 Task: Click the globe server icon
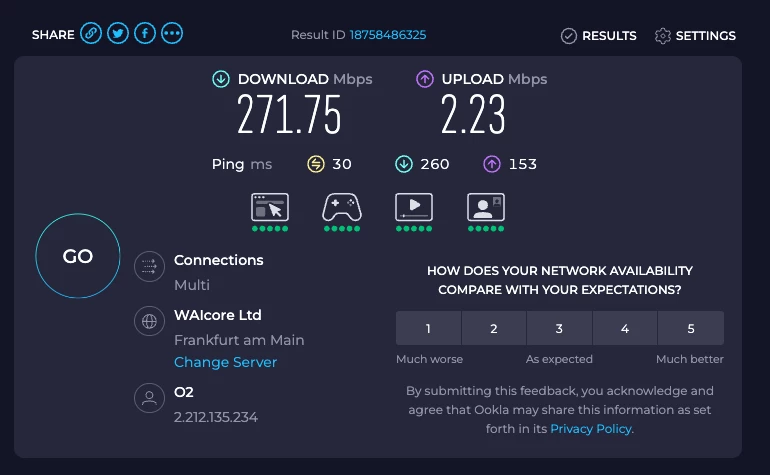[149, 322]
